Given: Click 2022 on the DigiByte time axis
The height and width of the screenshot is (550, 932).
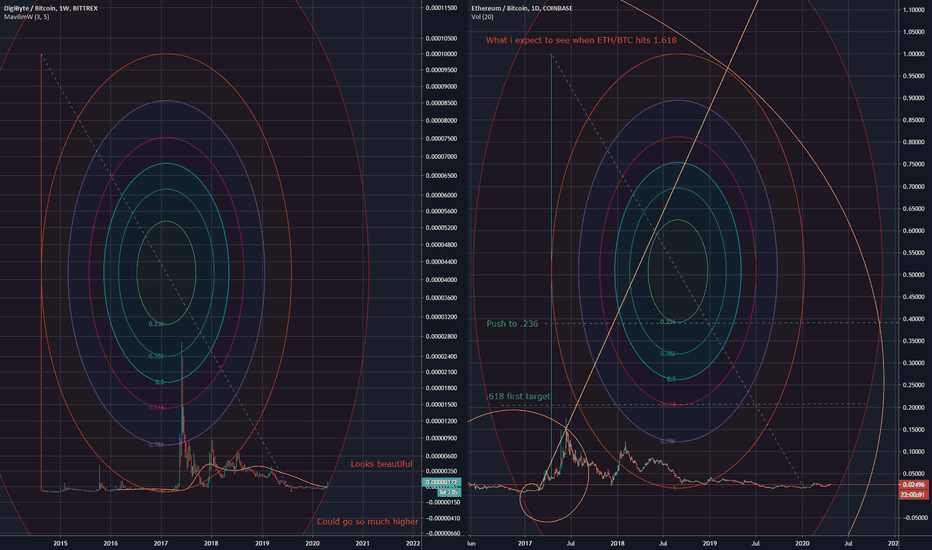Looking at the screenshot, I should click(413, 543).
